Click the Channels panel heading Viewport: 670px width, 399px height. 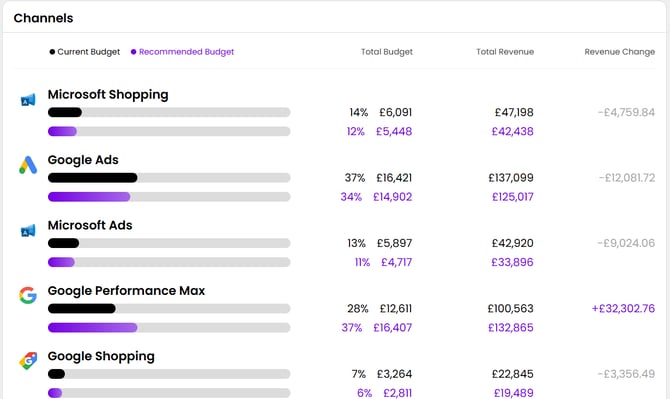pyautogui.click(x=43, y=18)
